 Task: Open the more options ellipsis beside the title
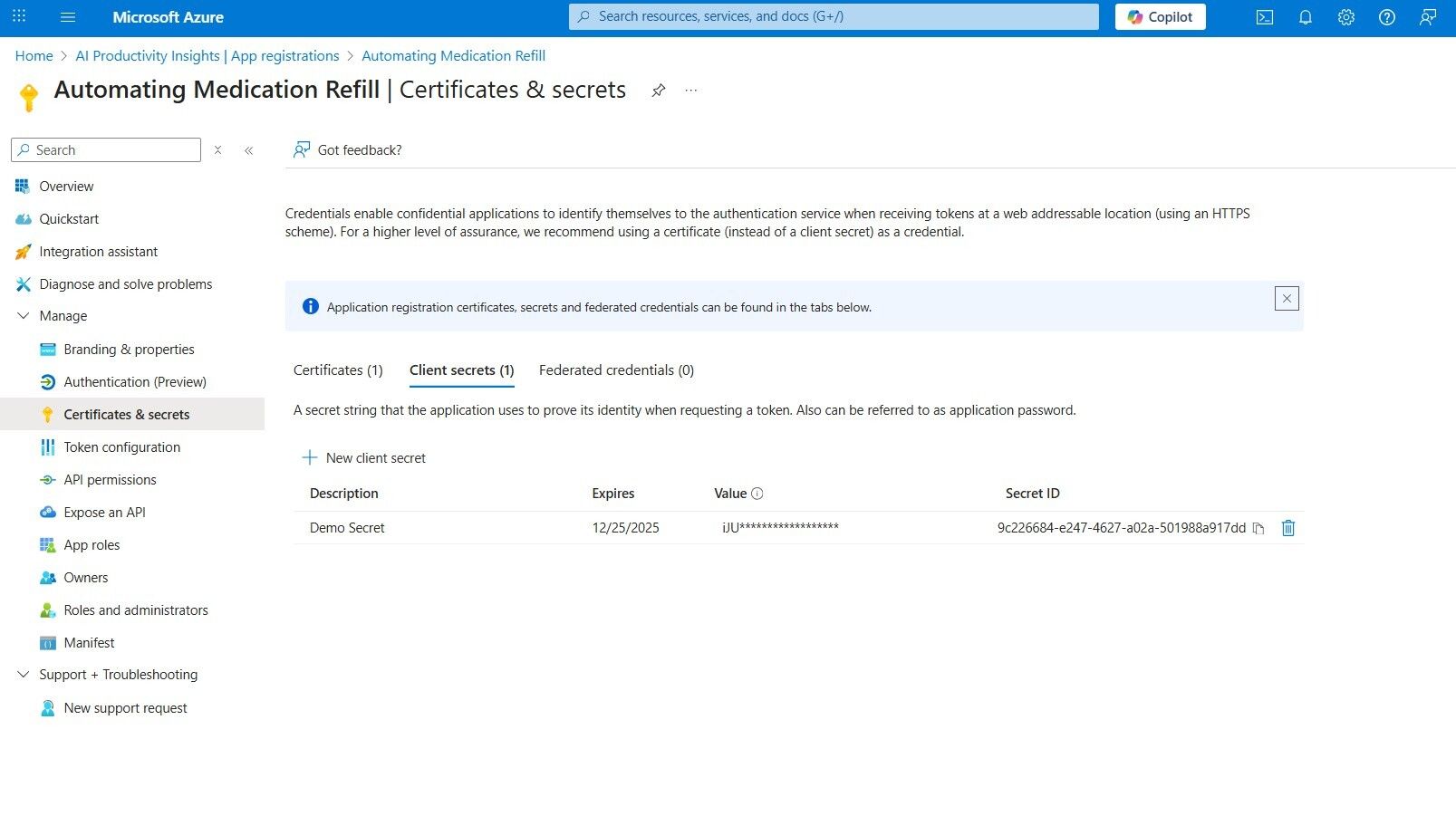coord(691,90)
